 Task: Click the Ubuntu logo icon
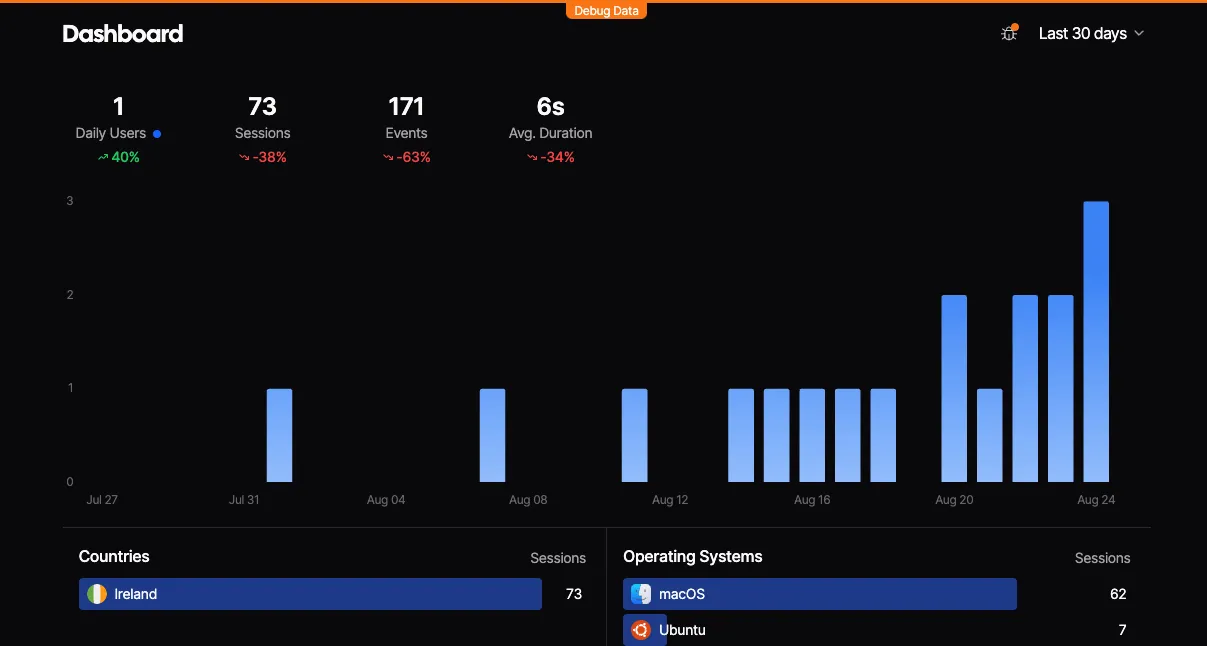point(641,630)
